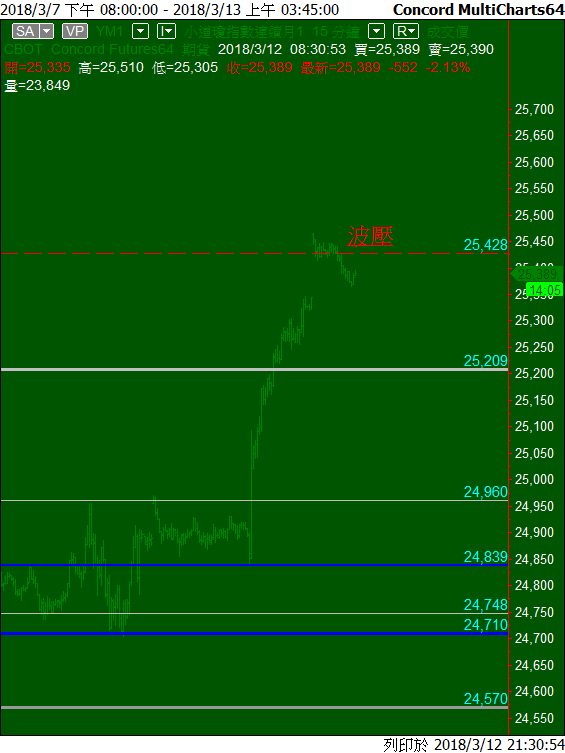Select the YM1 symbol label
565x753 pixels.
click(109, 32)
